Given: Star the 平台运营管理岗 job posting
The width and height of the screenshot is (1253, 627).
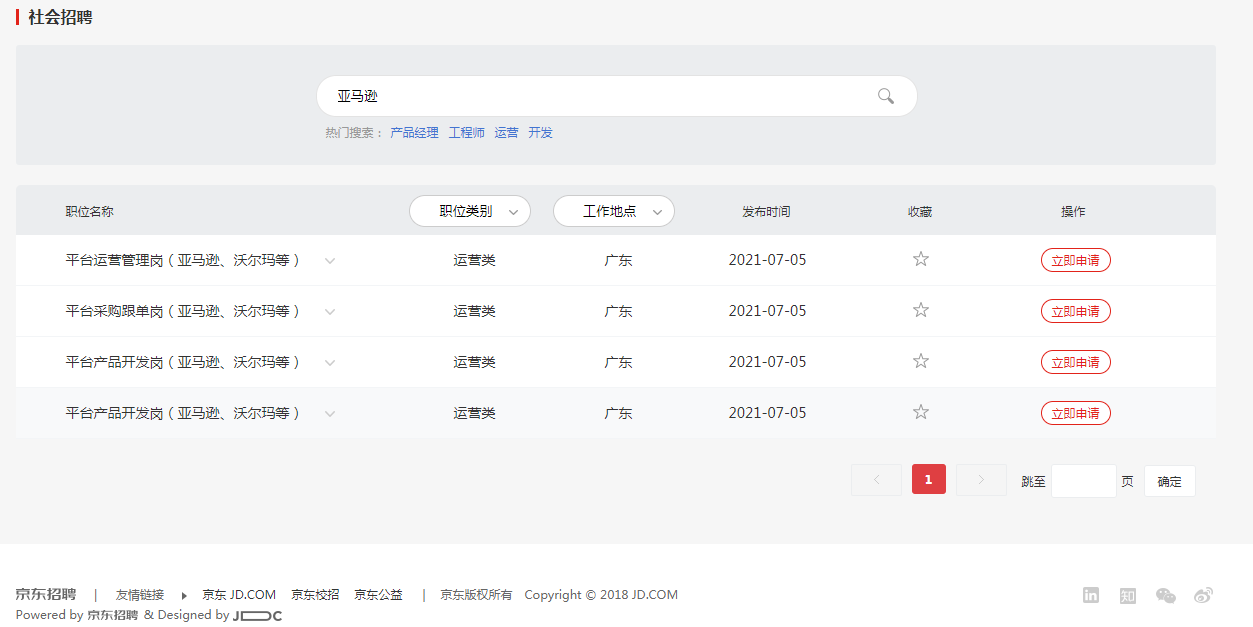Looking at the screenshot, I should tap(920, 259).
